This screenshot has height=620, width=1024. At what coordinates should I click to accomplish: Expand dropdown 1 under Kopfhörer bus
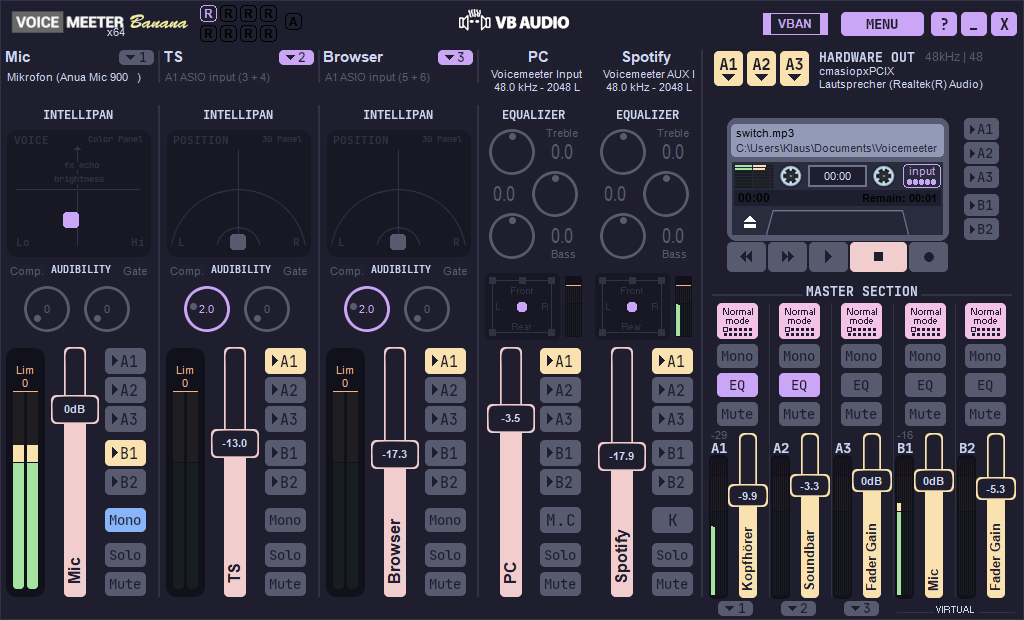click(x=735, y=608)
